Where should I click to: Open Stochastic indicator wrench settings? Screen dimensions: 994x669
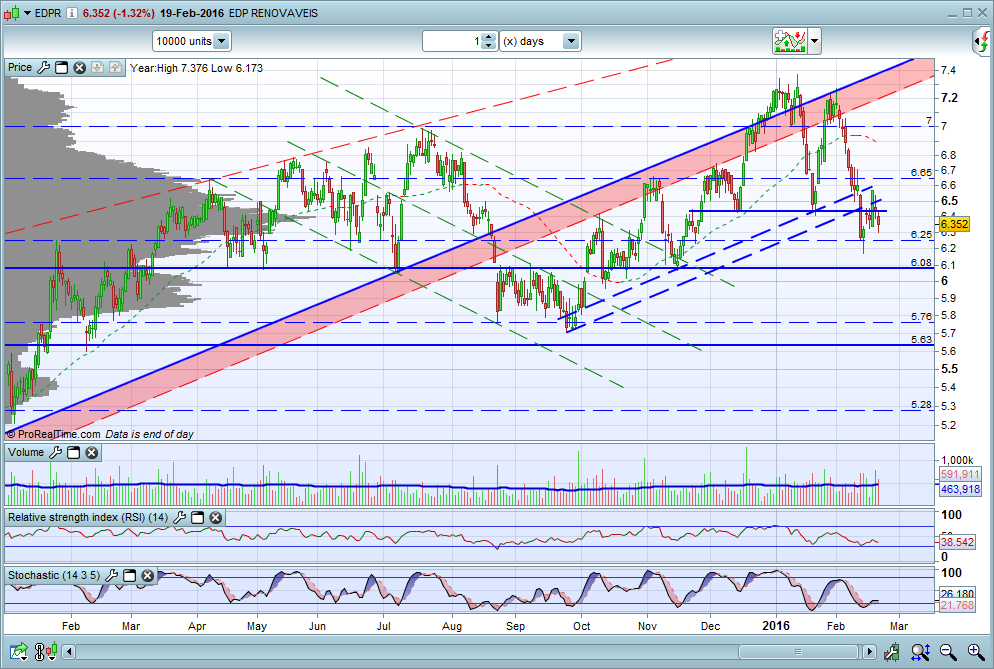tap(112, 575)
